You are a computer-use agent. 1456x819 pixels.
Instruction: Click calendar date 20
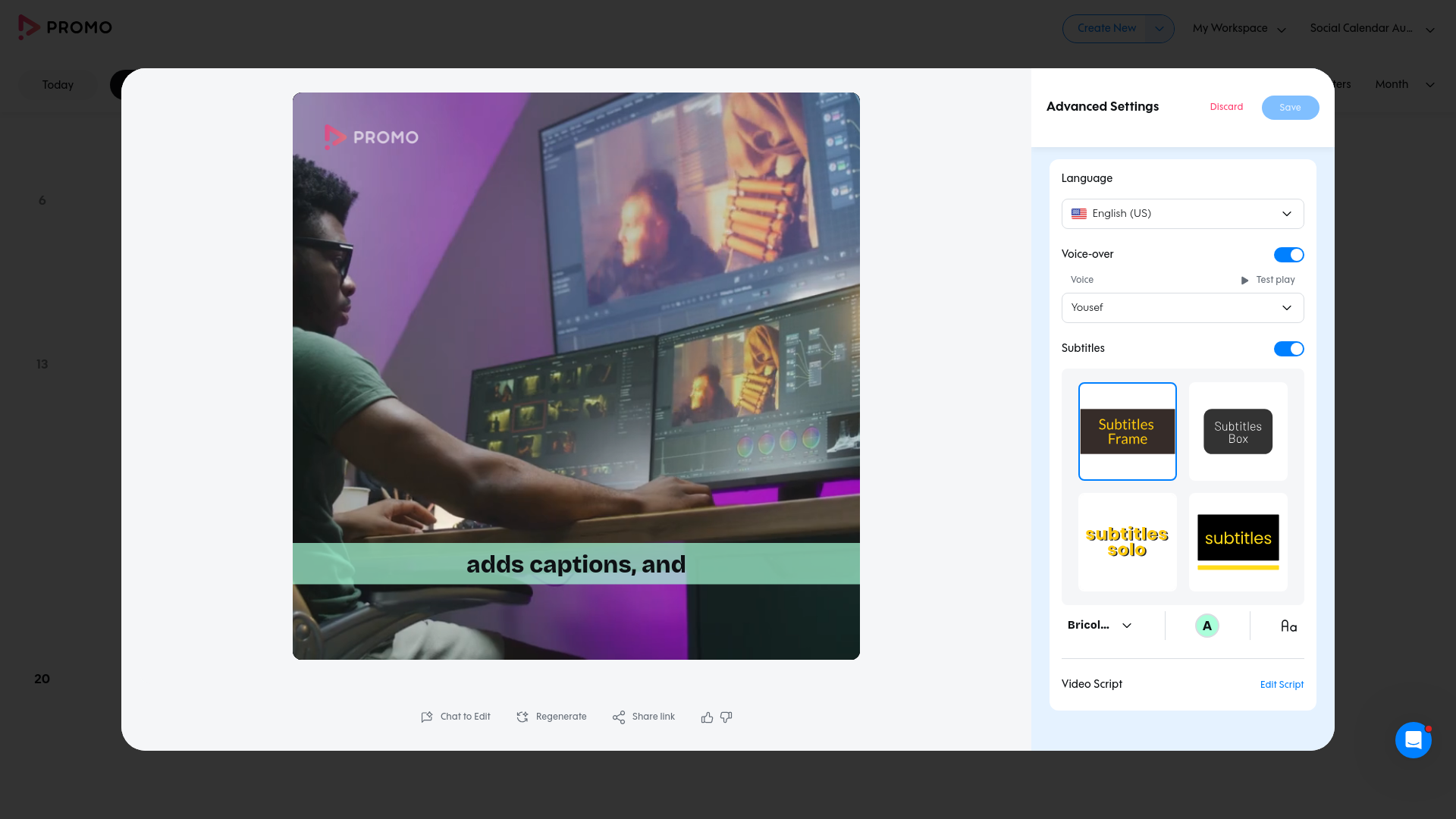[x=42, y=679]
